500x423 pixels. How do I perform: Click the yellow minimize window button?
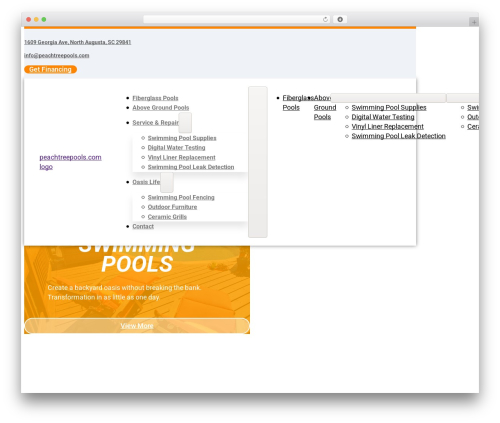[x=36, y=19]
